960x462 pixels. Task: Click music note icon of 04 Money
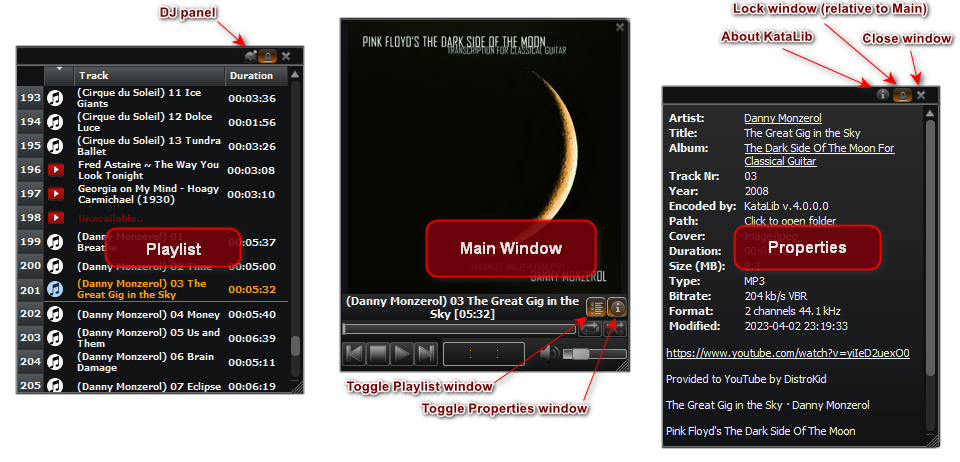point(56,315)
